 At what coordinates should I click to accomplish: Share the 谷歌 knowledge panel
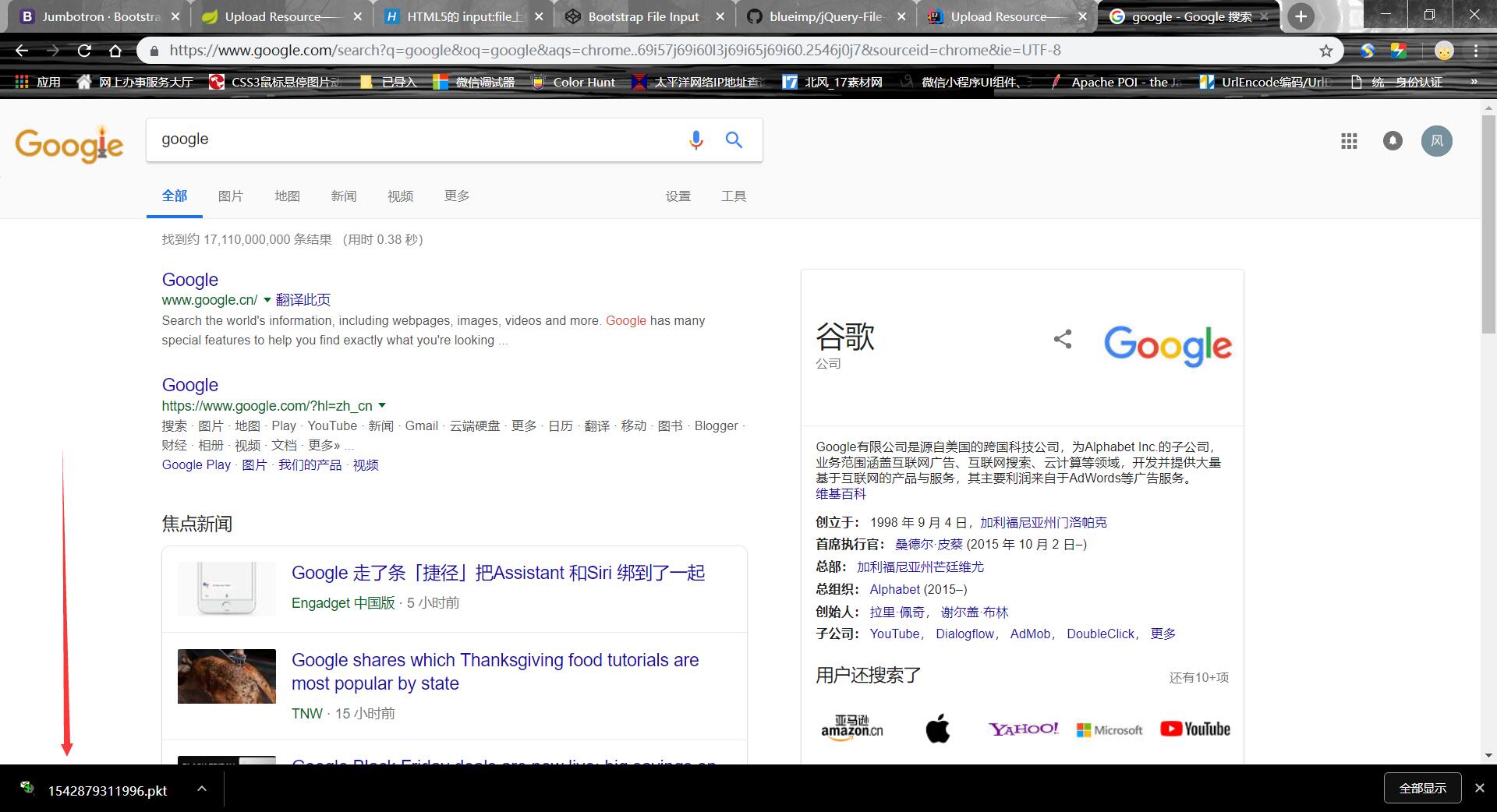(x=1063, y=339)
